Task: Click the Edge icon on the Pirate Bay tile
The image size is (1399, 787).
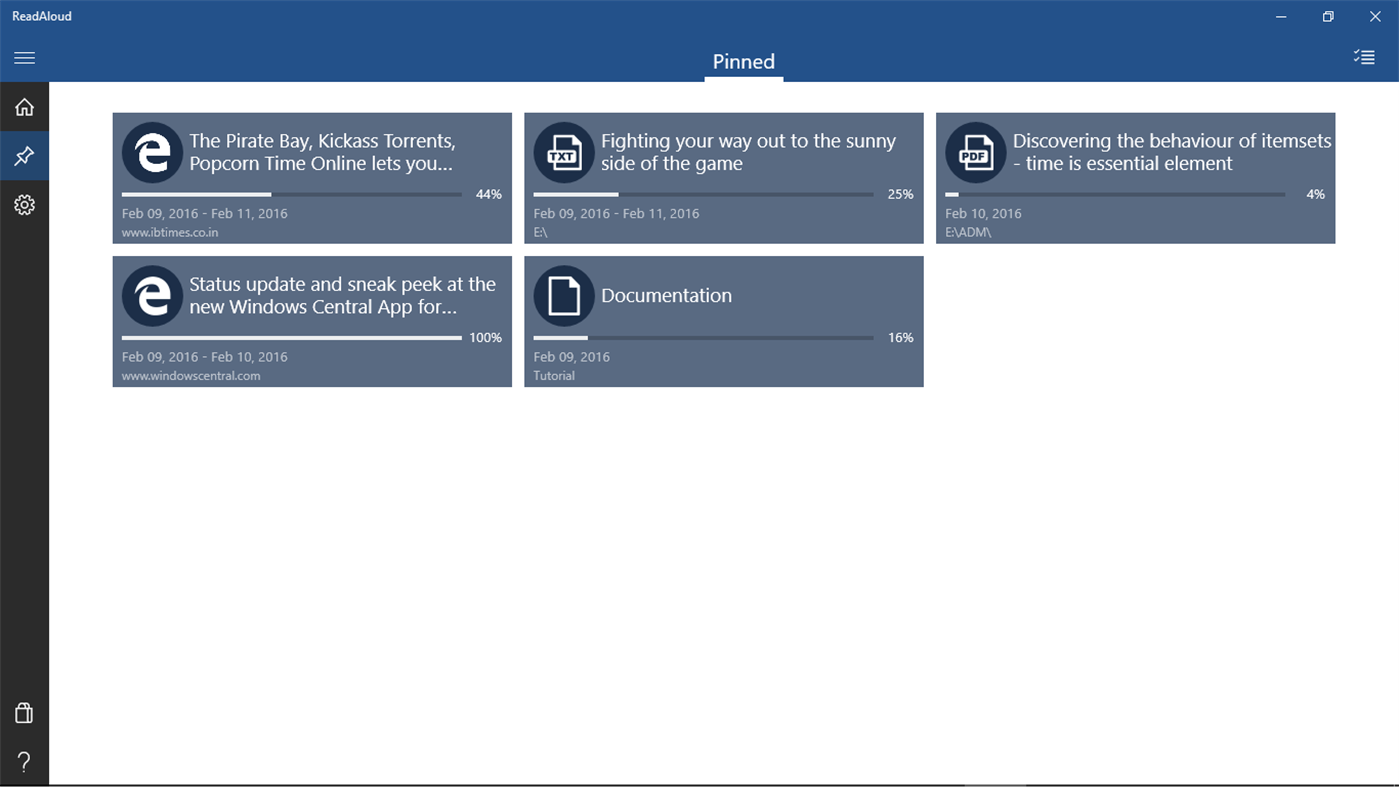Action: [152, 152]
